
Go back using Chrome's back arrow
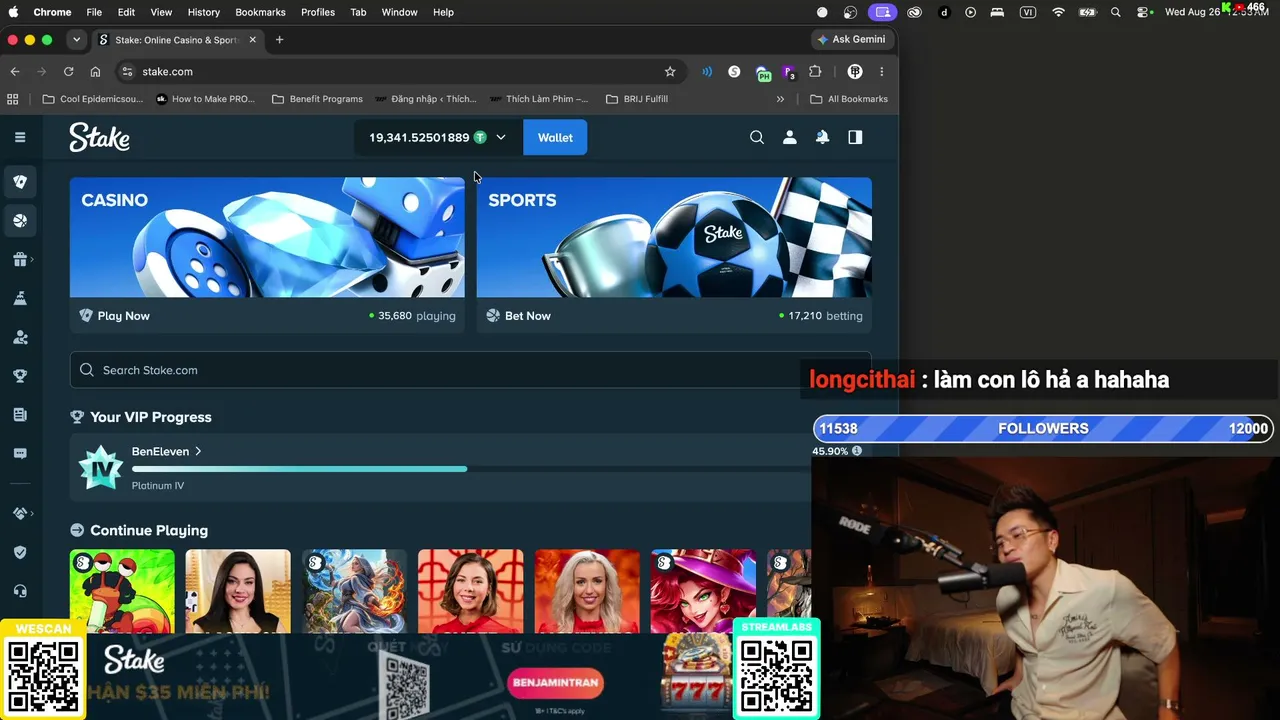tap(15, 72)
